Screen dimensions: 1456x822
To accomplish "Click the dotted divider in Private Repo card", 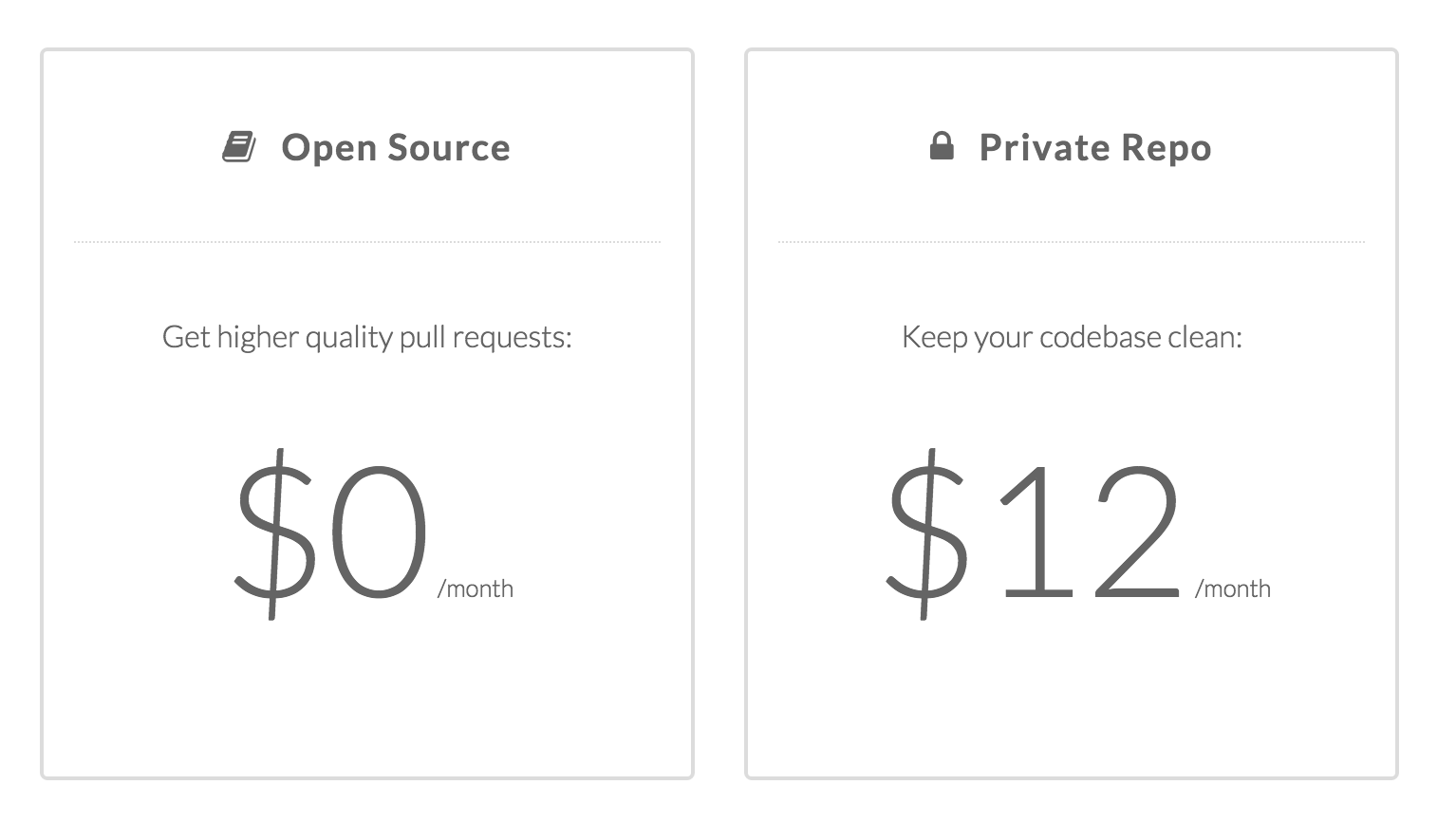I will tap(1072, 242).
